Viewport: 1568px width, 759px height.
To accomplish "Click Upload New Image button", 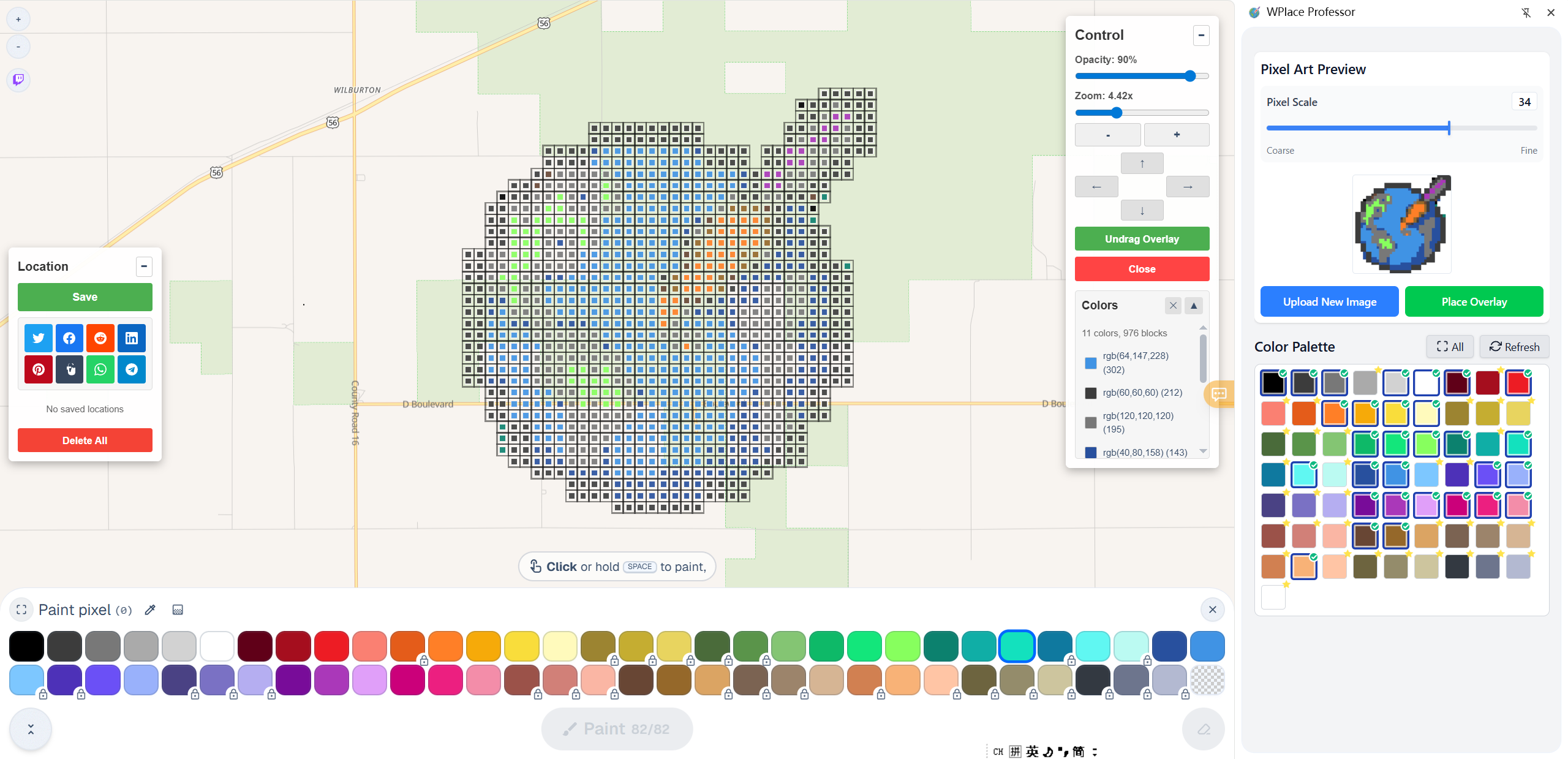I will tap(1329, 301).
